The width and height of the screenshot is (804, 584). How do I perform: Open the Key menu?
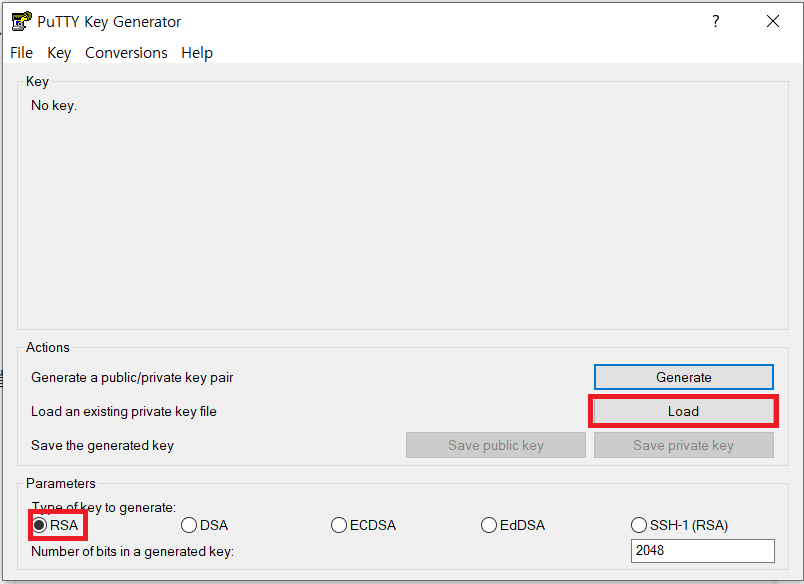pyautogui.click(x=59, y=53)
